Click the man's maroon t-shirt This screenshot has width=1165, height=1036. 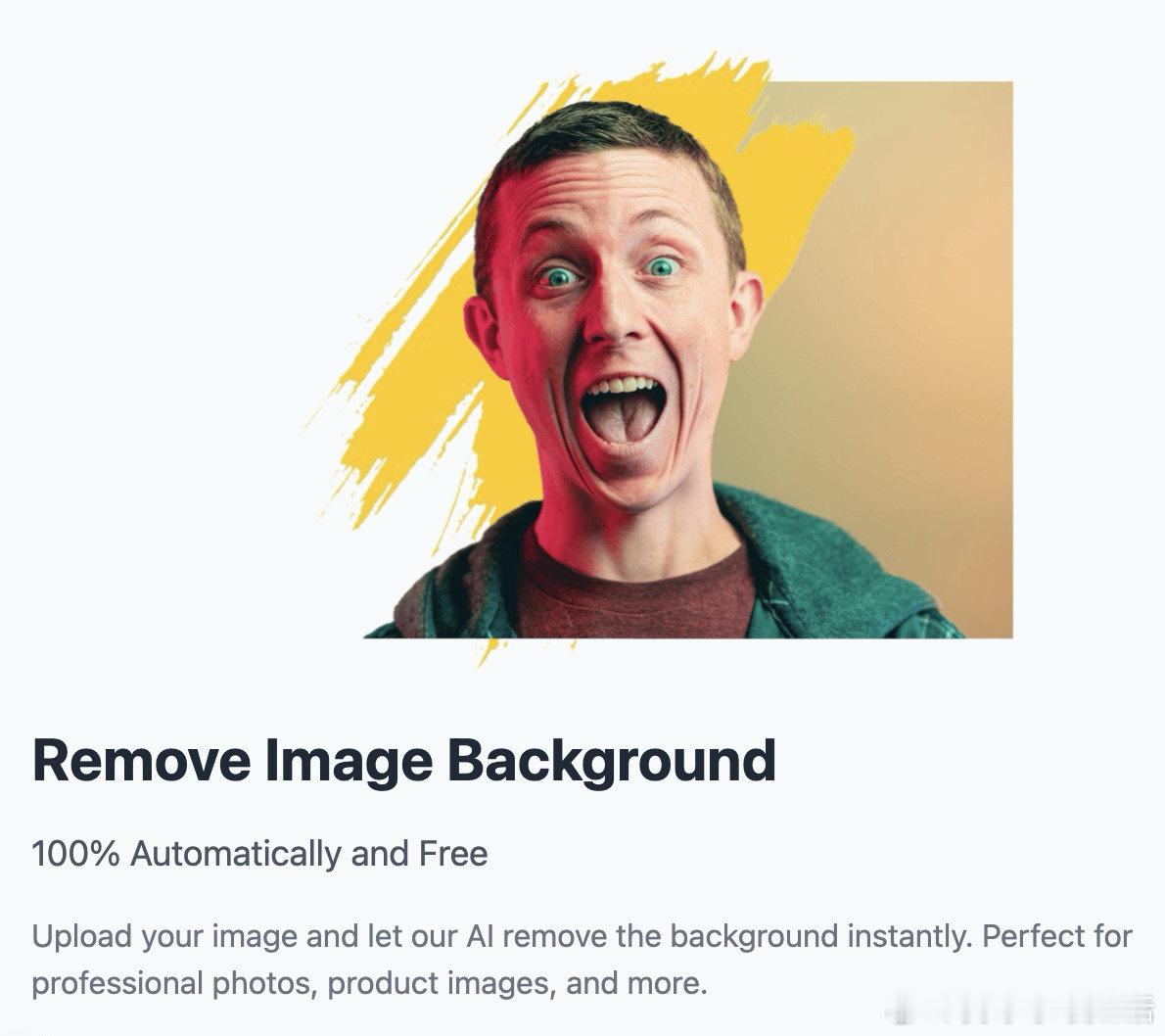635,594
